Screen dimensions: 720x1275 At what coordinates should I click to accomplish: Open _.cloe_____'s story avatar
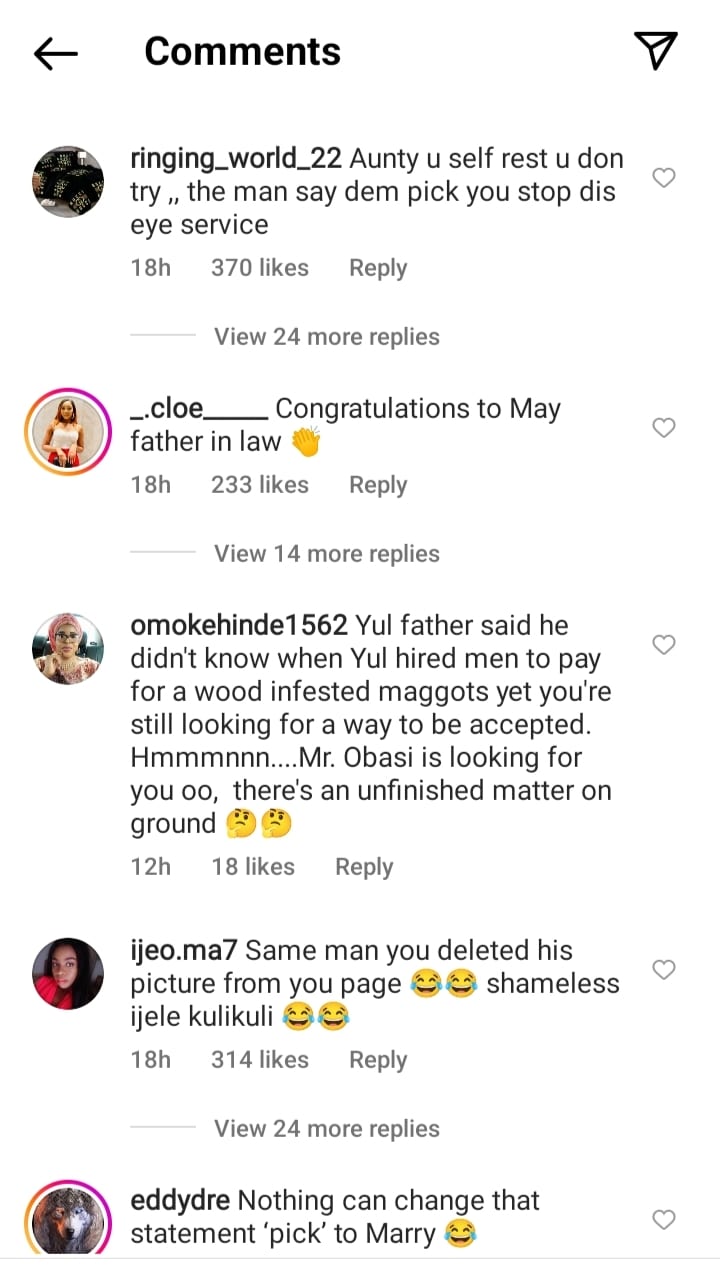(69, 431)
